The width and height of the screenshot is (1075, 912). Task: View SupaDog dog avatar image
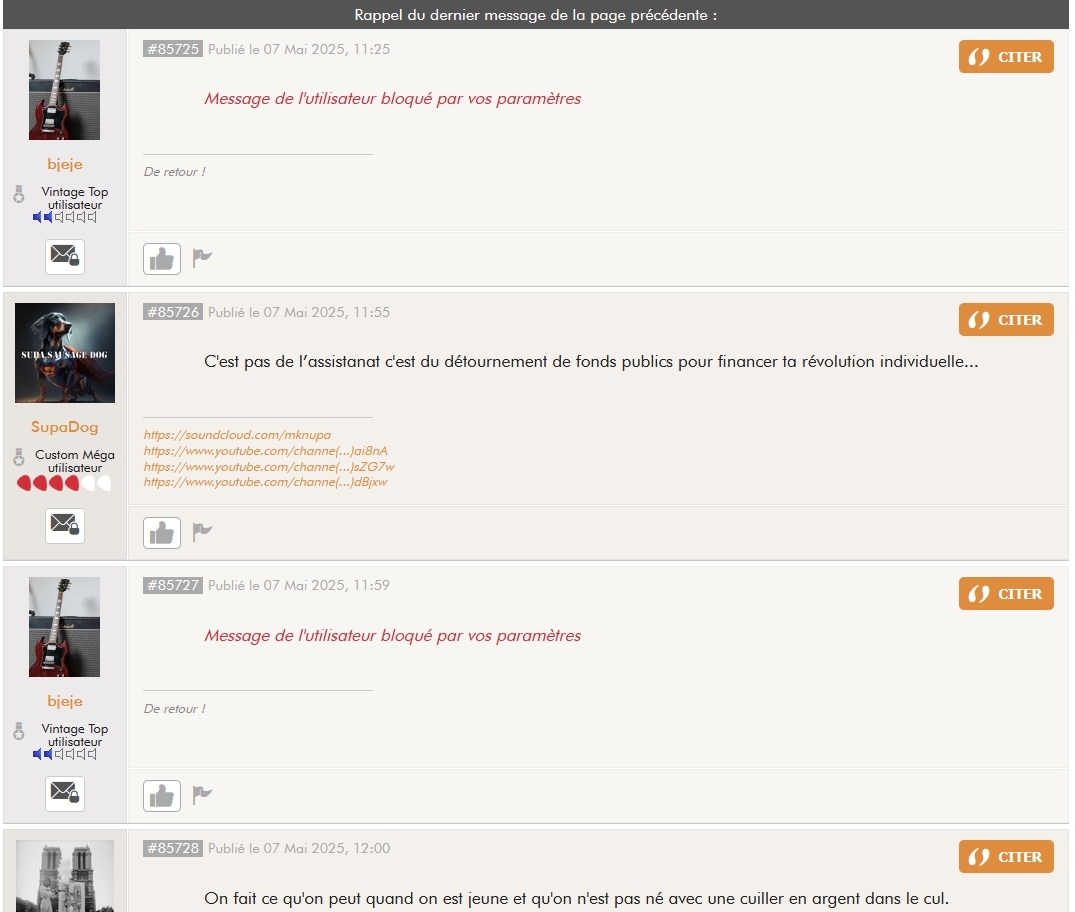tap(65, 352)
